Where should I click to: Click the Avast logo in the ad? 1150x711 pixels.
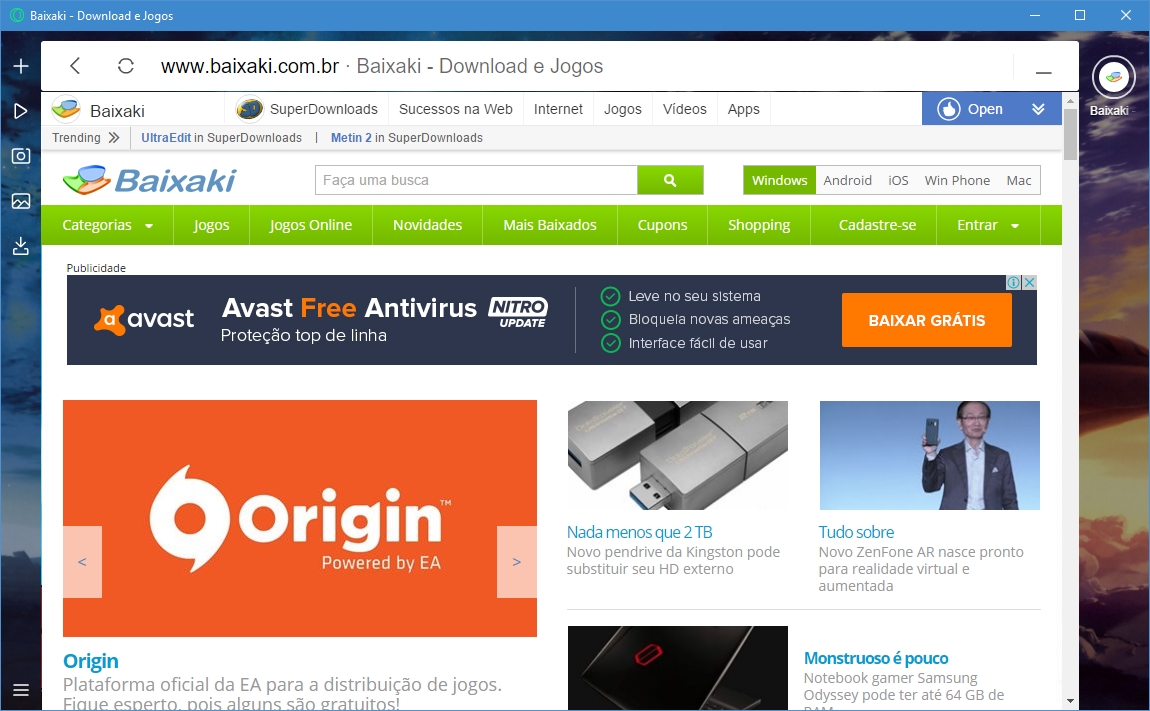[144, 319]
